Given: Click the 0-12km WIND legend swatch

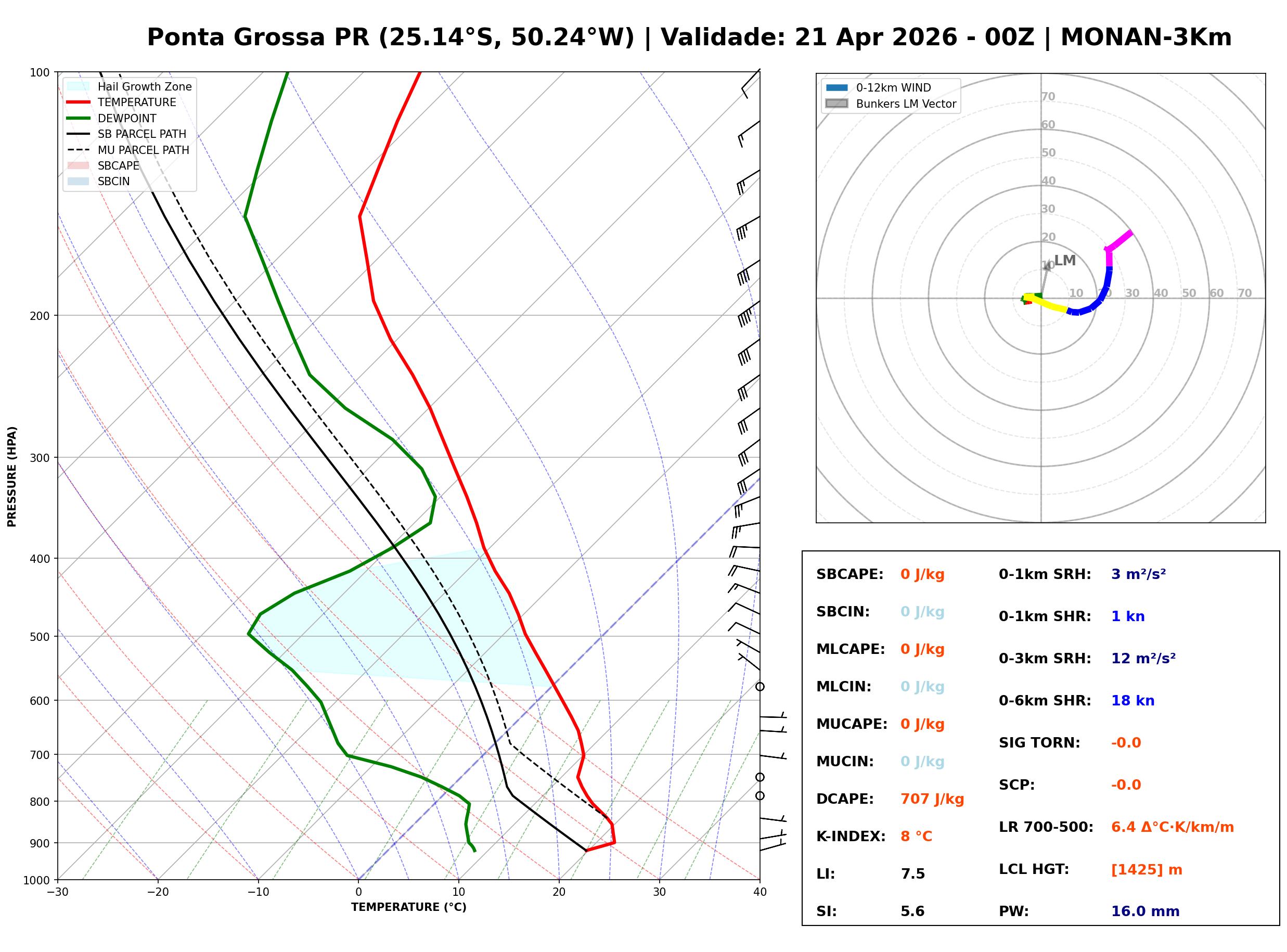Looking at the screenshot, I should (x=836, y=87).
